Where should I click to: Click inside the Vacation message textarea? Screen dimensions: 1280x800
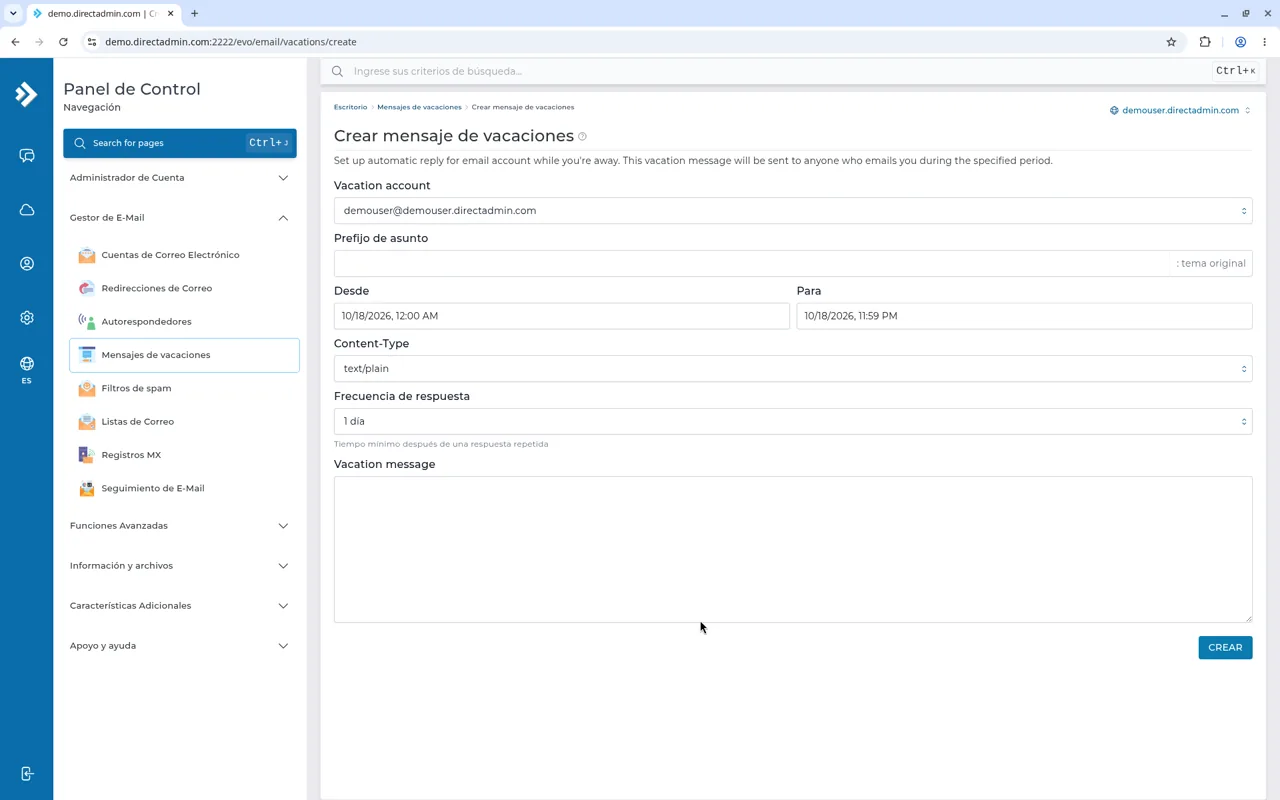[x=793, y=549]
